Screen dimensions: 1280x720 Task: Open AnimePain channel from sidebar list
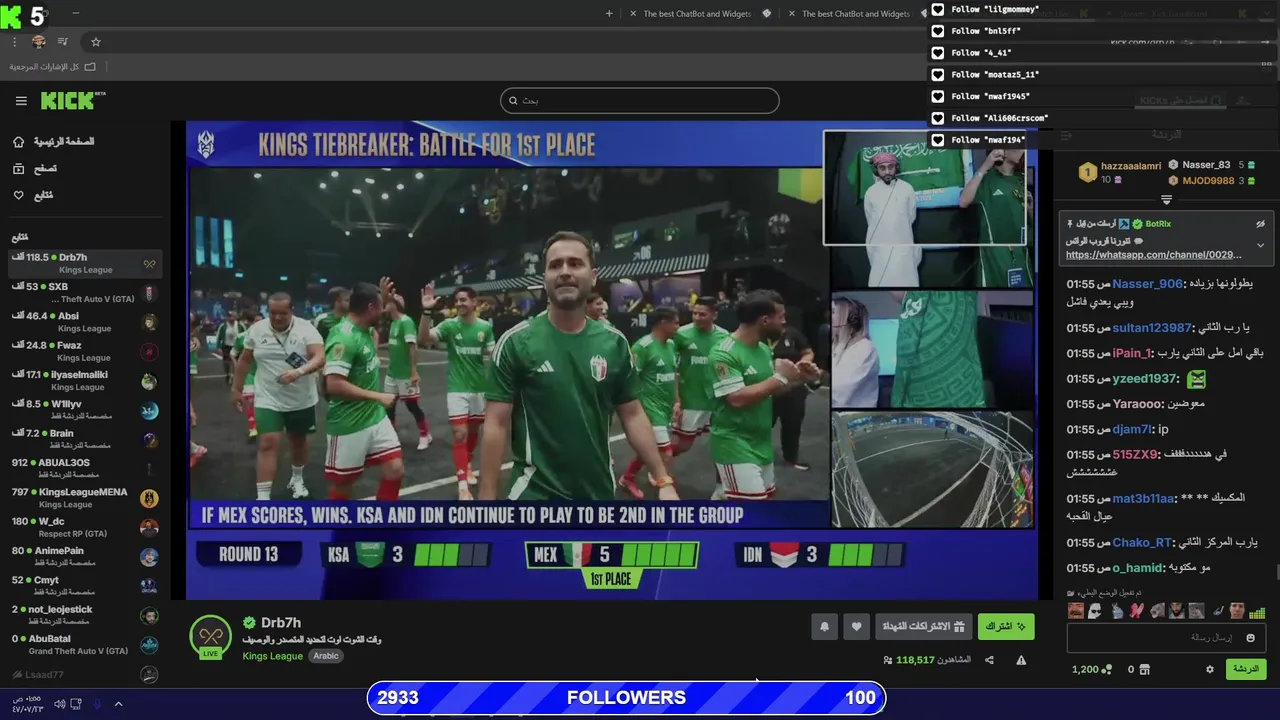[85, 556]
